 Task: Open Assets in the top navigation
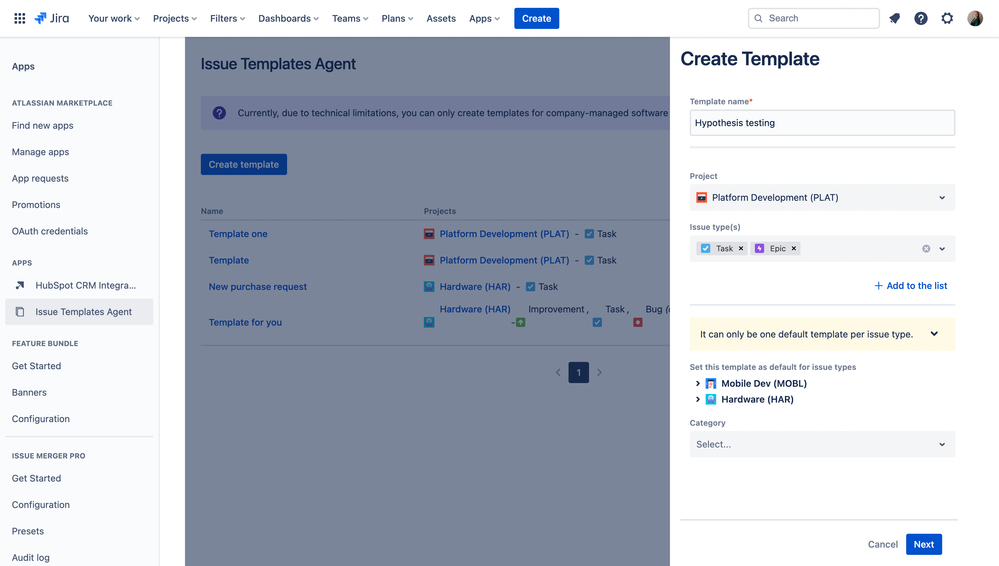[441, 18]
